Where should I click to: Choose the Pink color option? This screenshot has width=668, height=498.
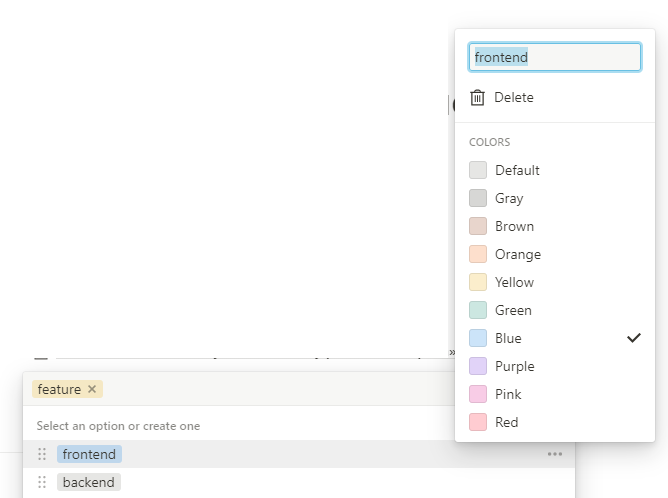(555, 394)
